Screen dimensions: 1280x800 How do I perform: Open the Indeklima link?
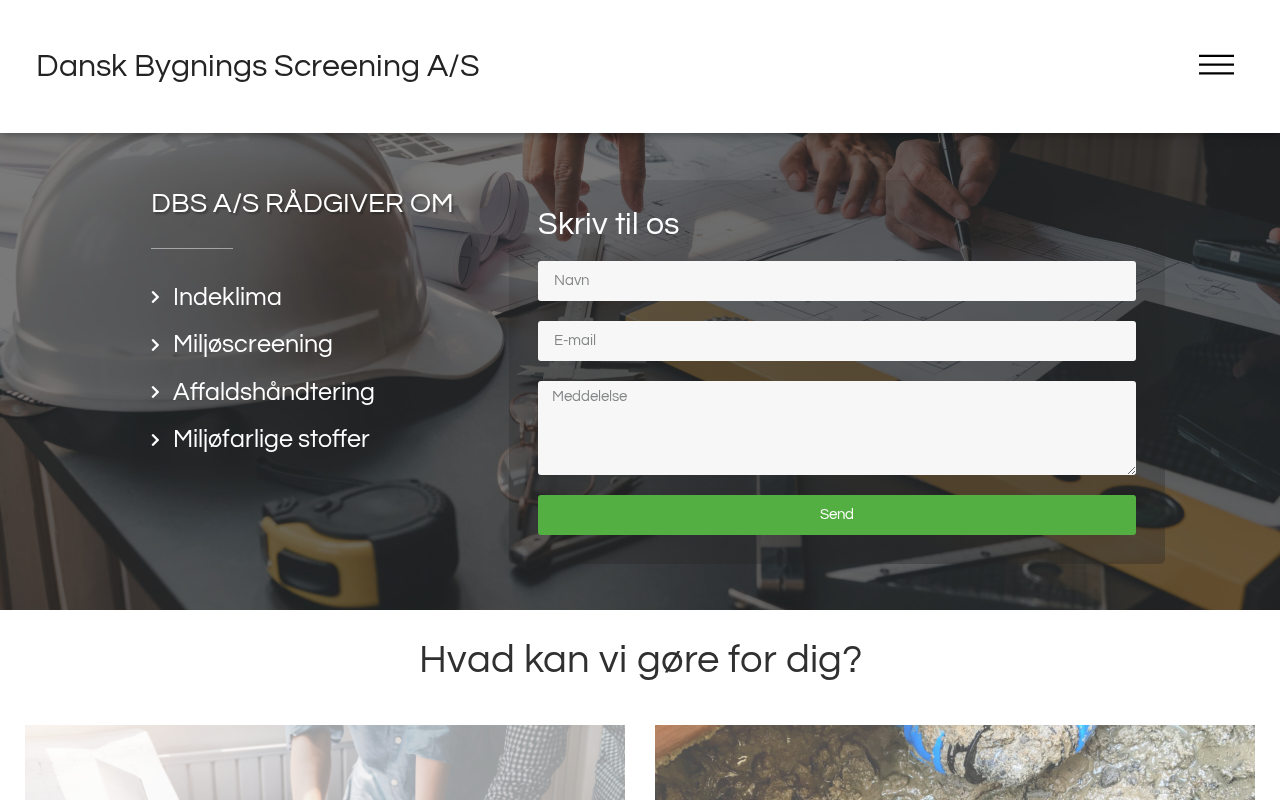click(x=227, y=297)
